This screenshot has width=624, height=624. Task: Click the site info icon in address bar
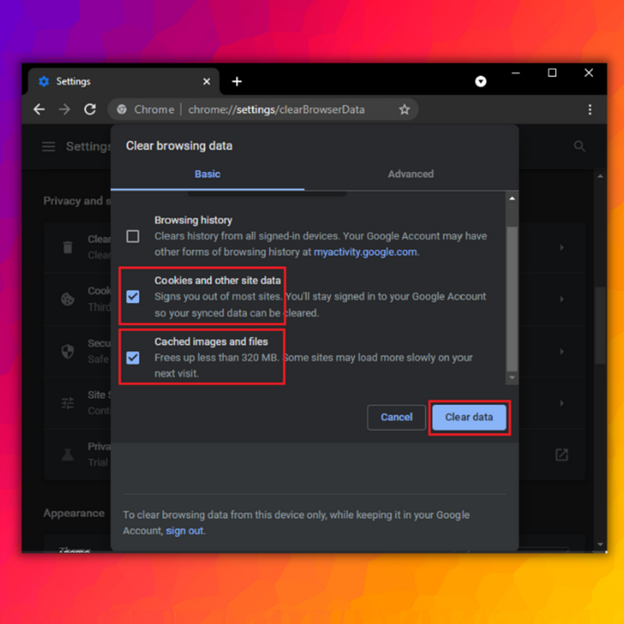122,109
